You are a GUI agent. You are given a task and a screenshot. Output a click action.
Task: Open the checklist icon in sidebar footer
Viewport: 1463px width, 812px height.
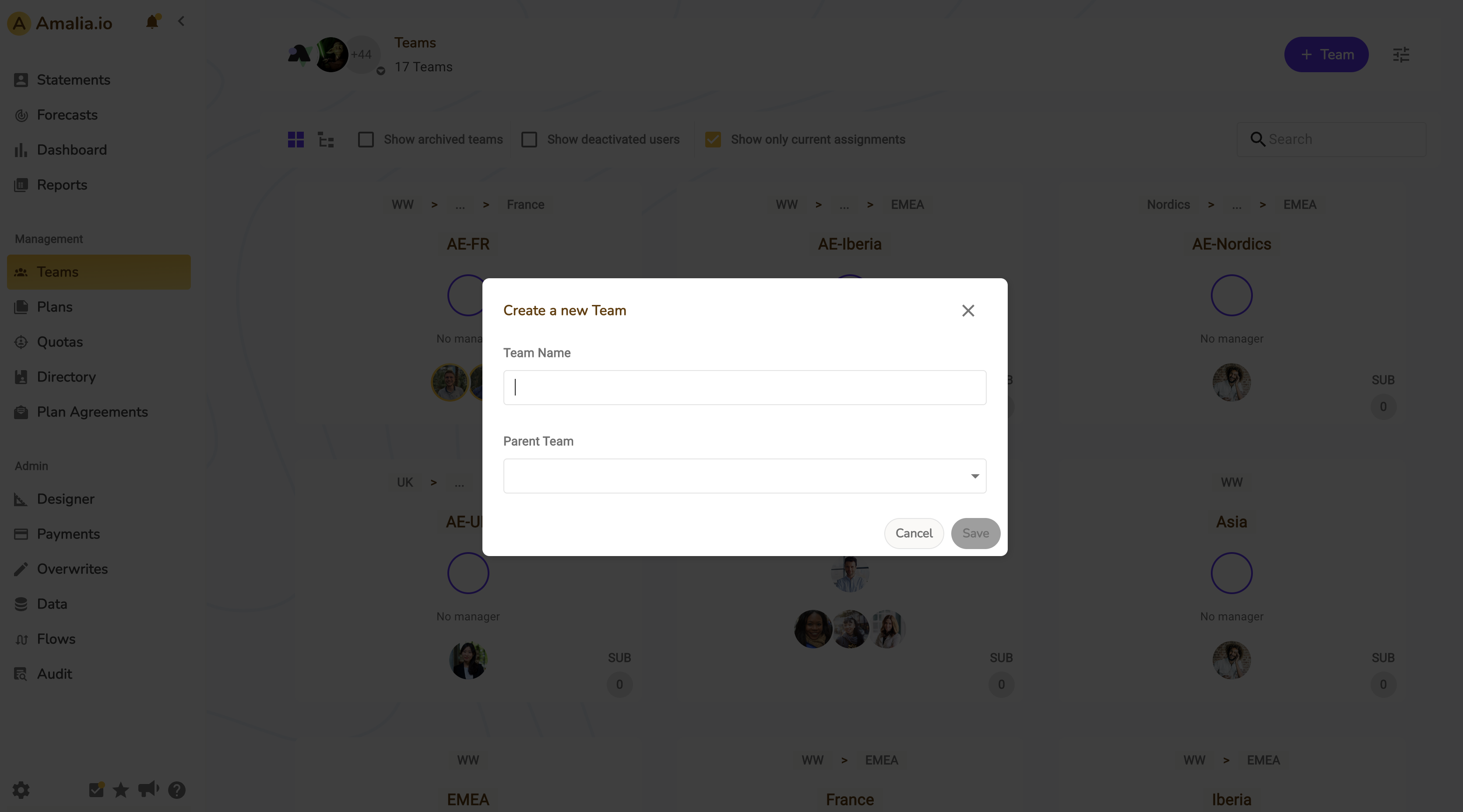click(x=97, y=789)
